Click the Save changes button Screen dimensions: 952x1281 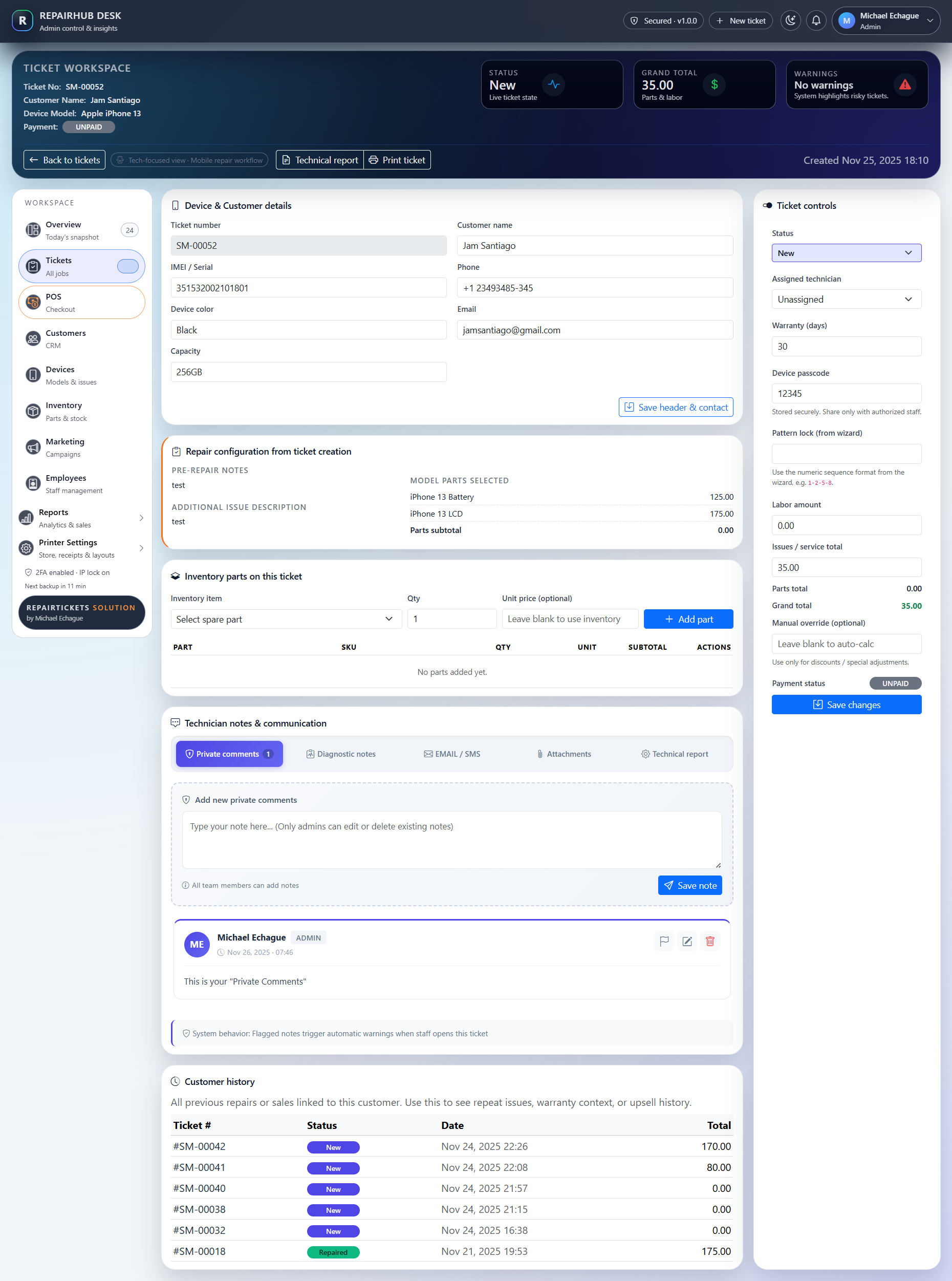(x=846, y=704)
